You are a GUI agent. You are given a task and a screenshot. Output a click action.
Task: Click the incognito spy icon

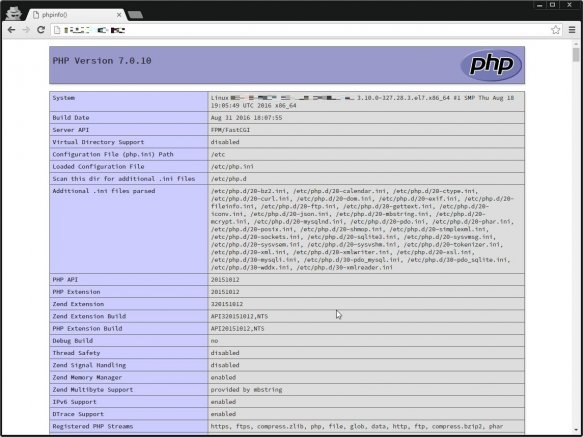coord(13,13)
